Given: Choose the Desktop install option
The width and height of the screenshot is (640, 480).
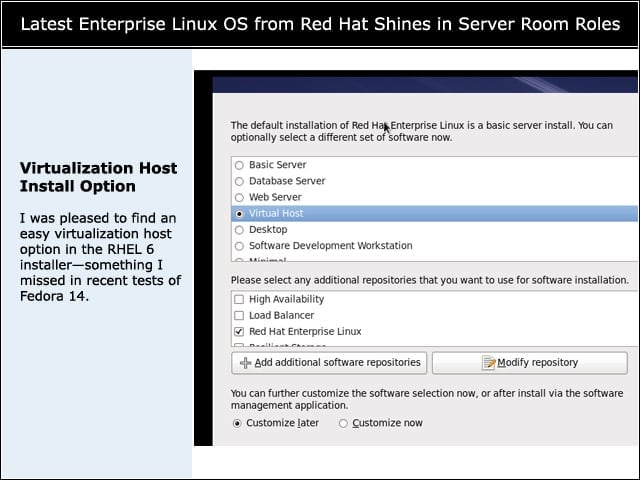Looking at the screenshot, I should 239,230.
